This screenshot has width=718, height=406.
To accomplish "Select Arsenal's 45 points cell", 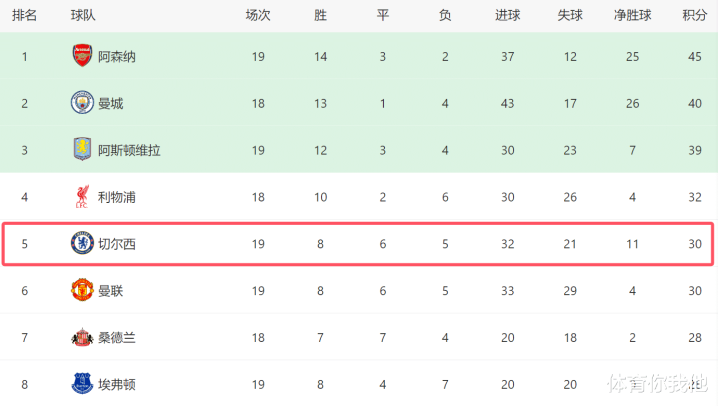I will [694, 57].
